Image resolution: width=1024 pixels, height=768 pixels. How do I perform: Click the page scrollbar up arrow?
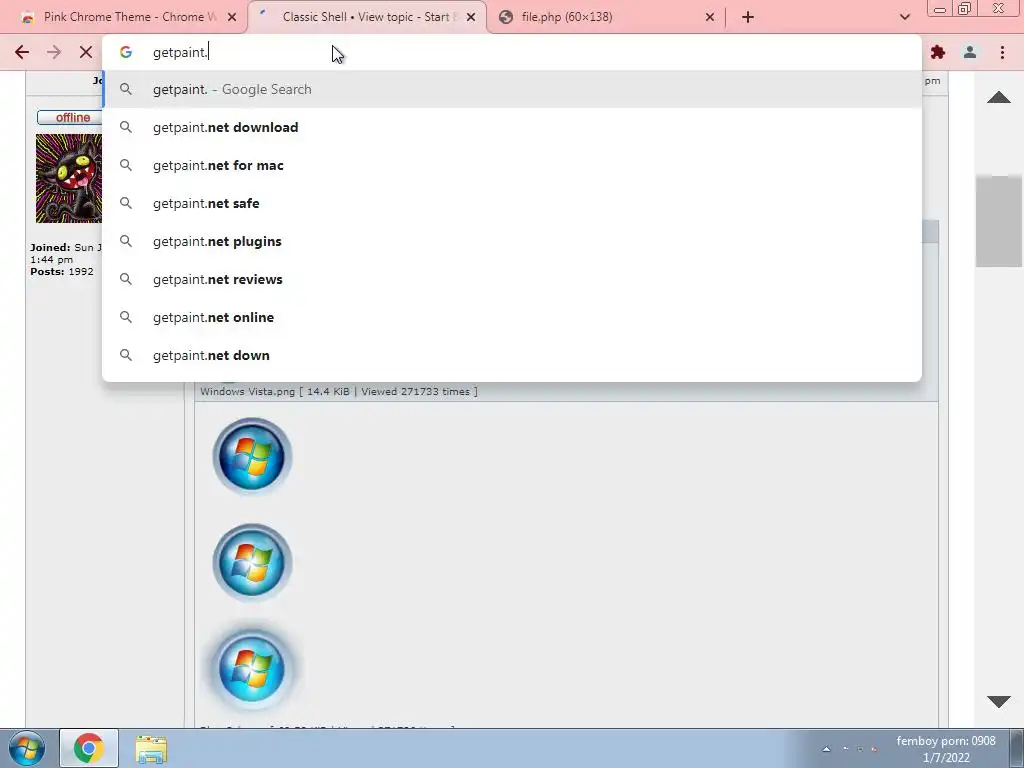tap(999, 97)
